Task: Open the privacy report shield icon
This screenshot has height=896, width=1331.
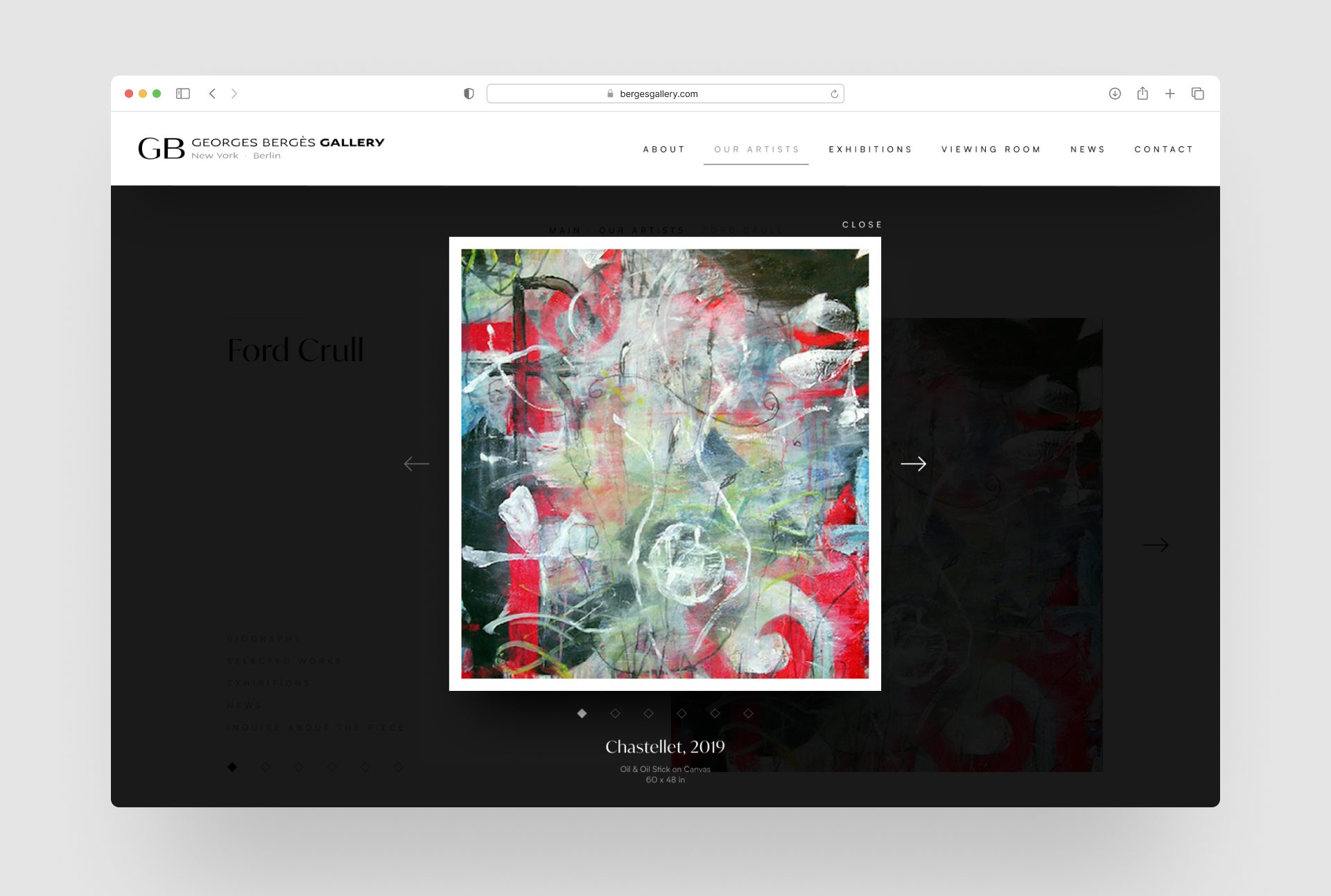Action: click(469, 94)
